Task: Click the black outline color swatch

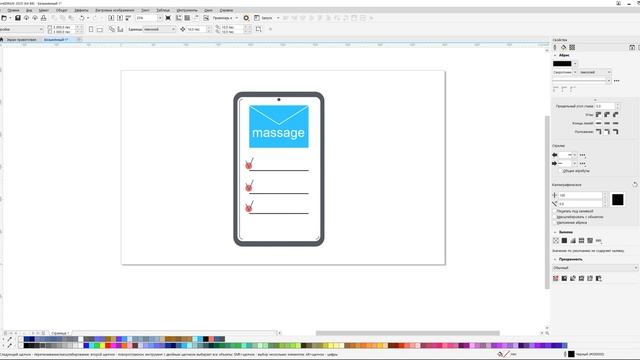Action: point(562,64)
